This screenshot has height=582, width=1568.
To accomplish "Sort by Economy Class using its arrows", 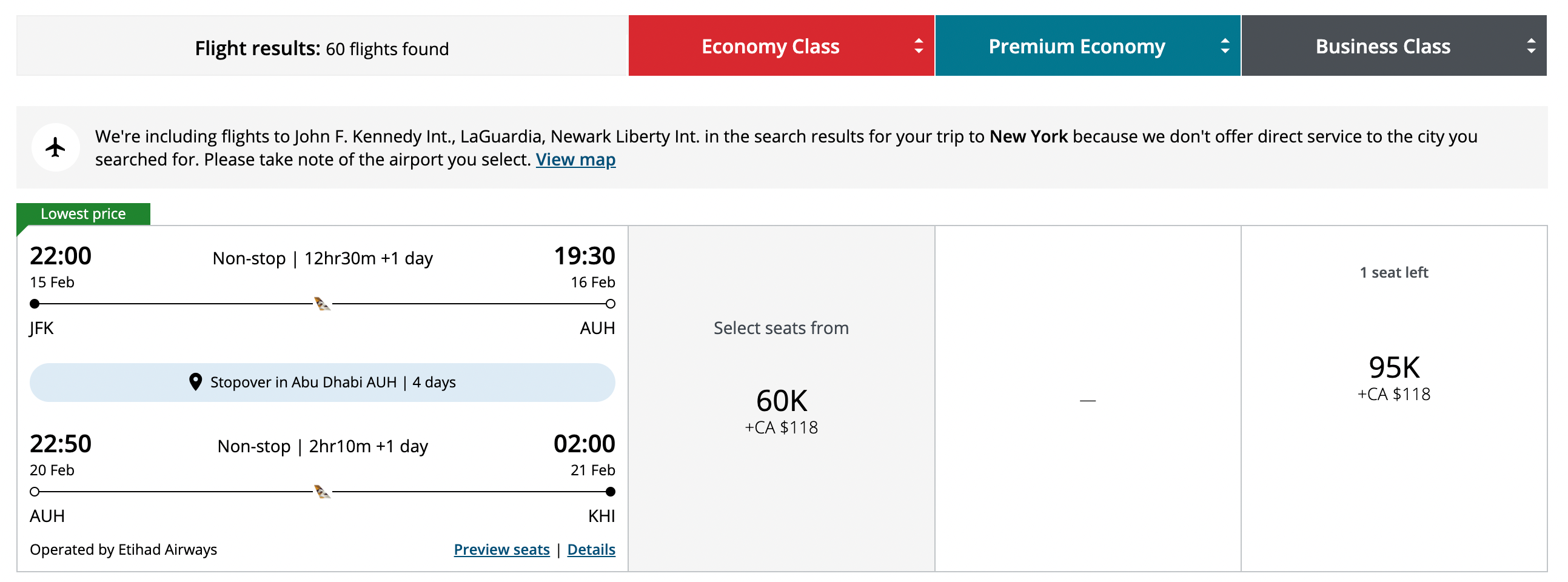I will pos(918,45).
